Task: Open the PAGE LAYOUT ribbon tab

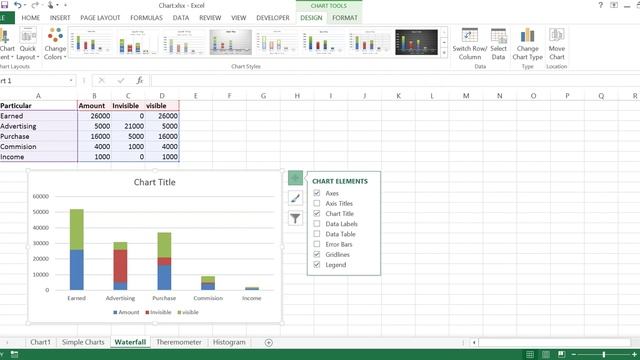Action: pyautogui.click(x=100, y=18)
